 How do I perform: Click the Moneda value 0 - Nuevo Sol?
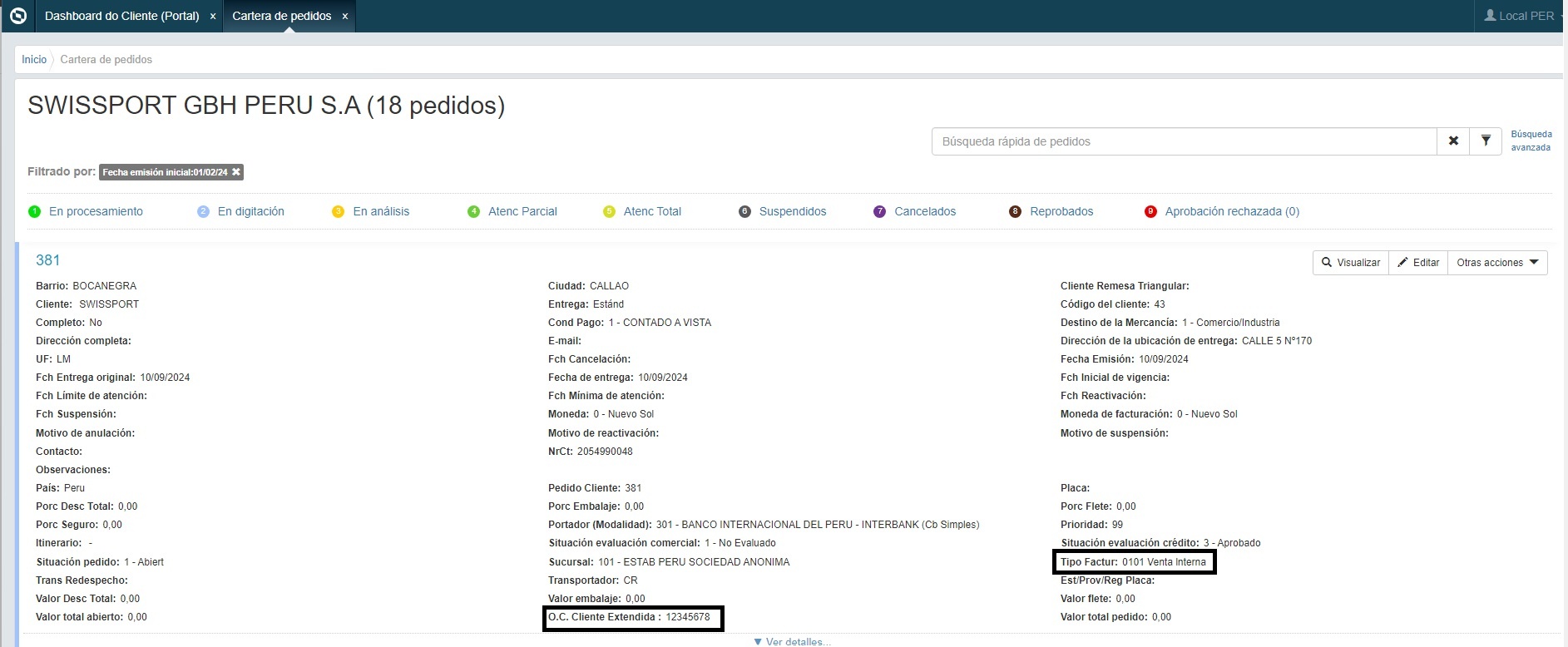624,414
